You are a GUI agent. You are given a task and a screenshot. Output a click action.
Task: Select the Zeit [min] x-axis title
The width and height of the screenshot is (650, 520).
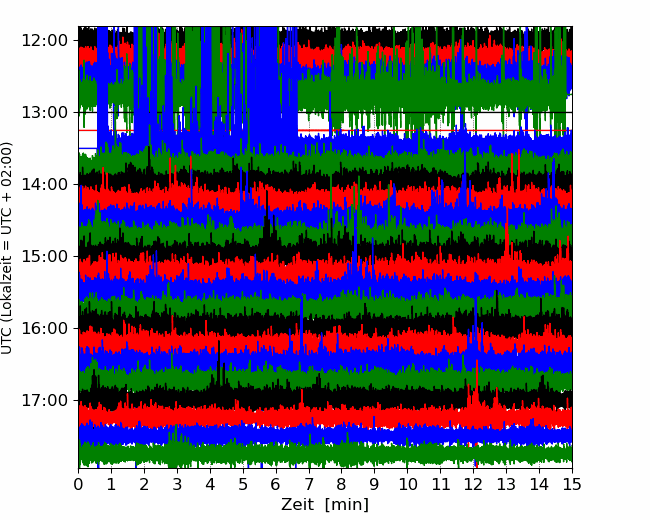tap(325, 505)
